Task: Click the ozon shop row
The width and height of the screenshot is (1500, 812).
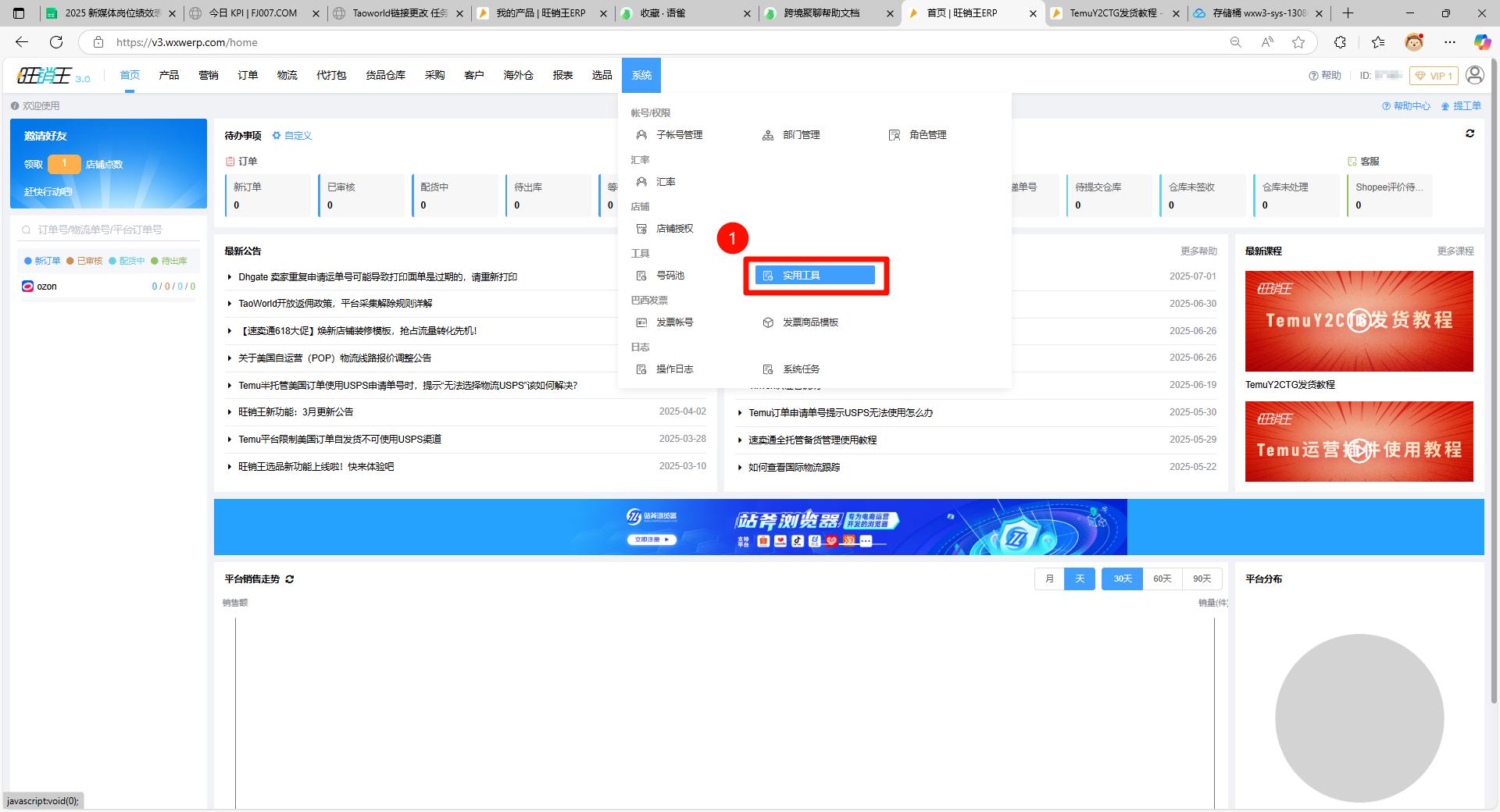Action: coord(109,287)
